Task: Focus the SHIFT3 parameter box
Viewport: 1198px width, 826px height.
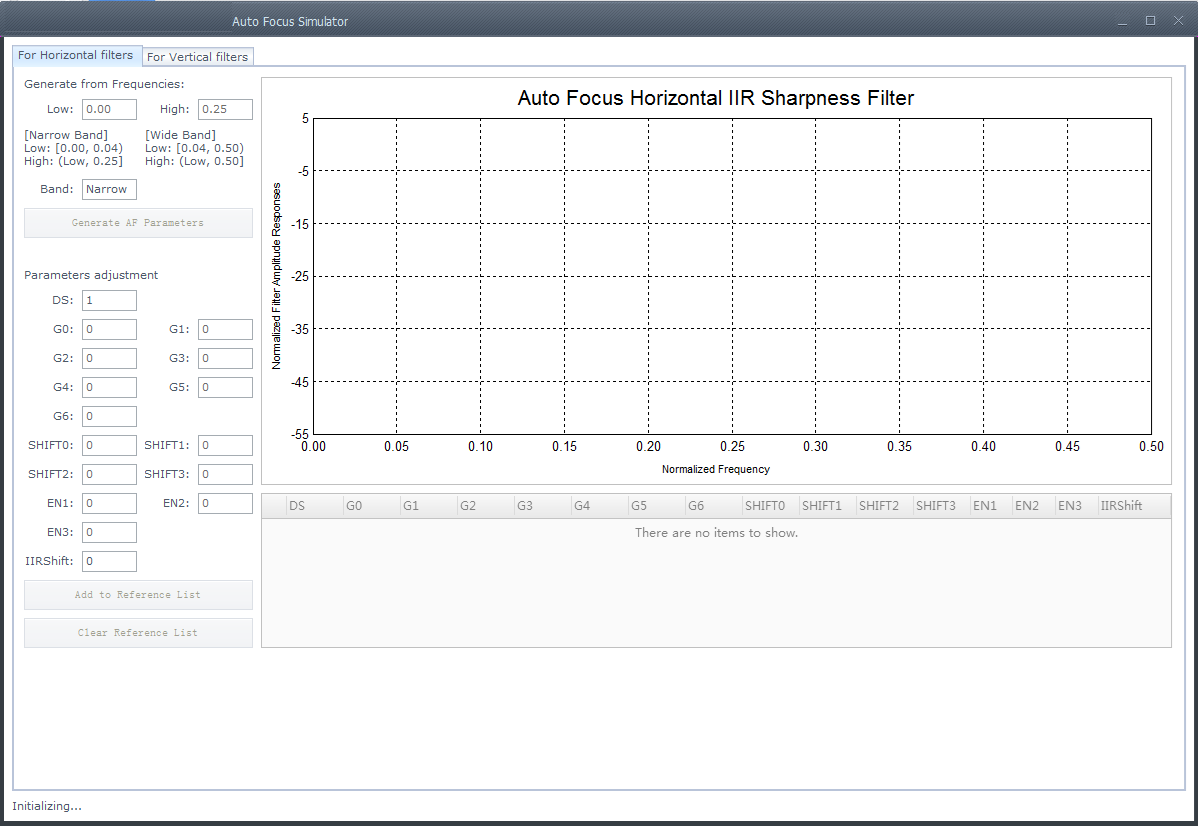Action: (x=225, y=475)
